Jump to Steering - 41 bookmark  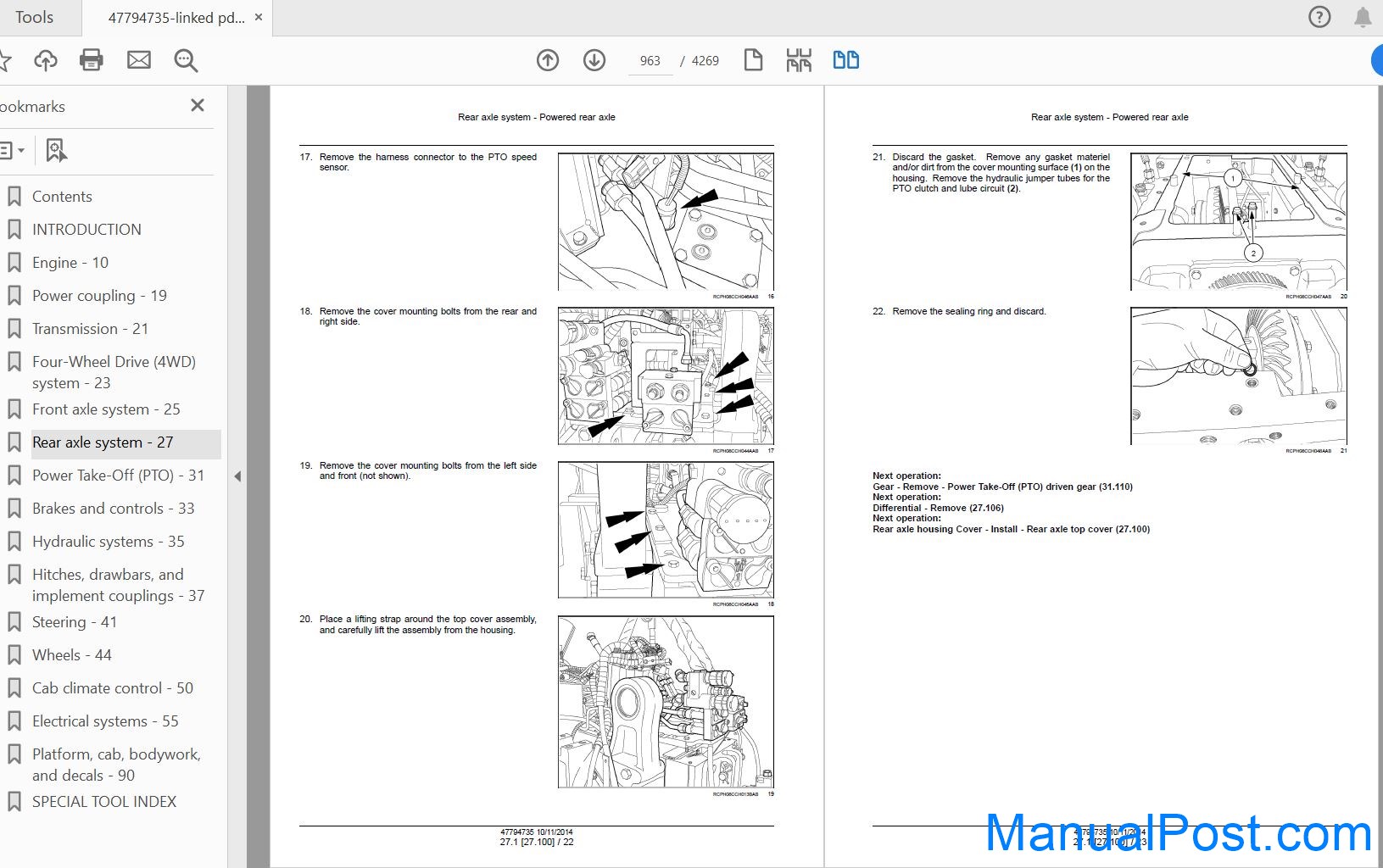pyautogui.click(x=75, y=622)
